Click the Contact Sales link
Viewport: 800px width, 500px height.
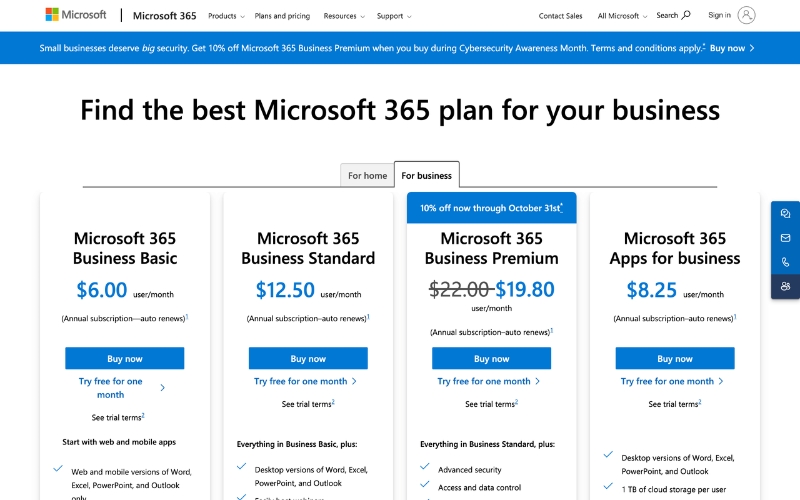pyautogui.click(x=560, y=16)
